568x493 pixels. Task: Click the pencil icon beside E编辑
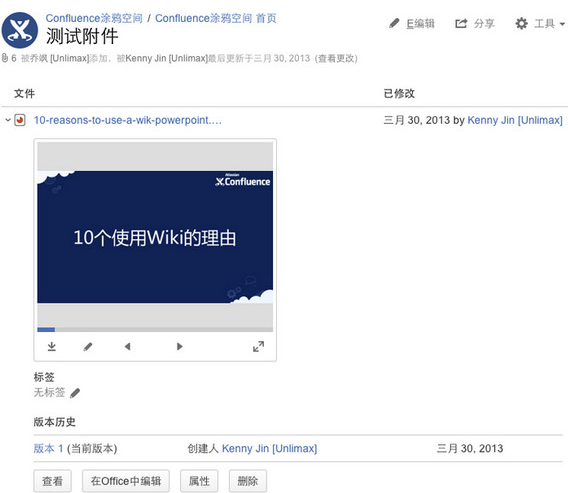click(x=394, y=24)
